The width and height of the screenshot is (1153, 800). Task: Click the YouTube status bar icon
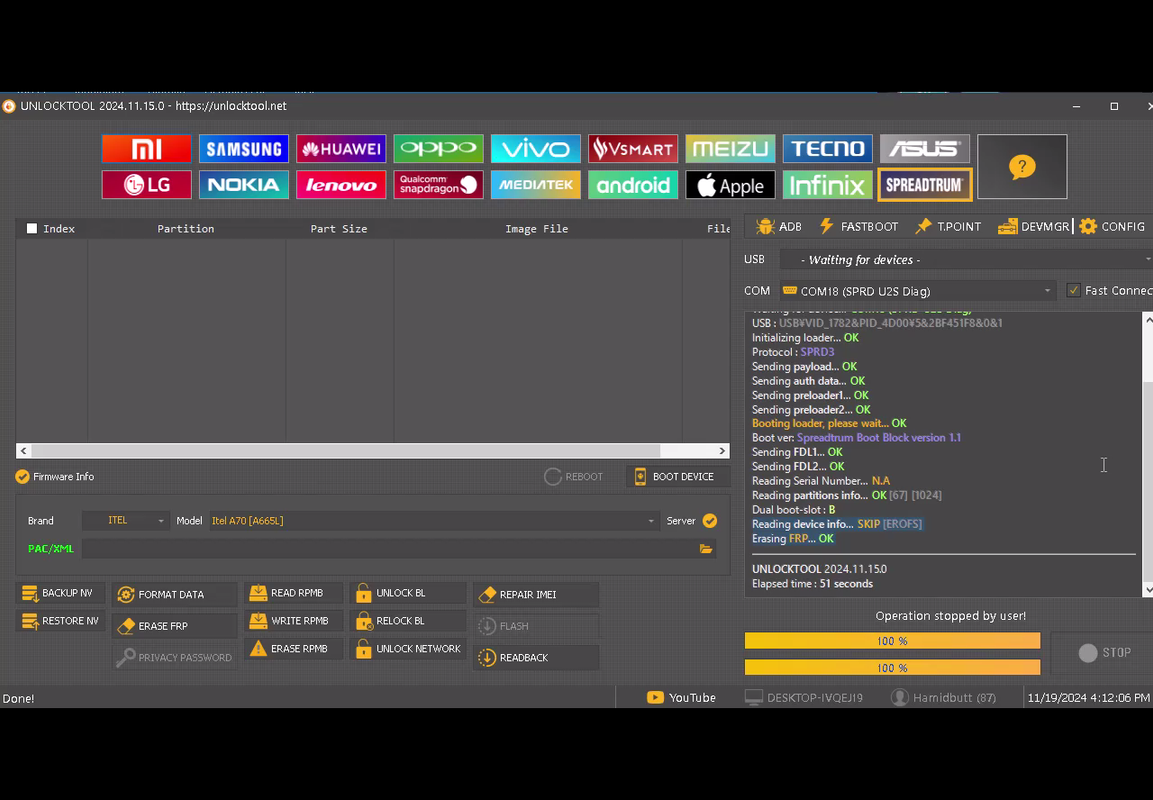click(655, 698)
